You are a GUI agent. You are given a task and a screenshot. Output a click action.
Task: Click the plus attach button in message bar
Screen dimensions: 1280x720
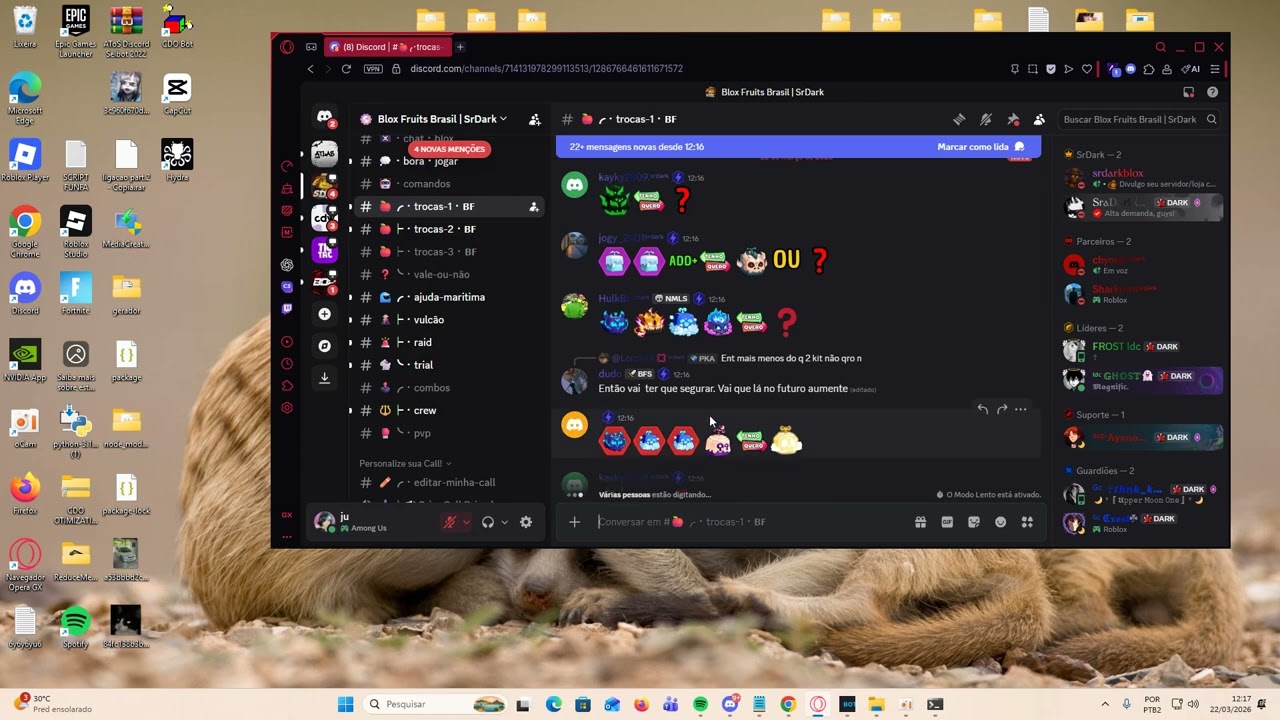(574, 522)
